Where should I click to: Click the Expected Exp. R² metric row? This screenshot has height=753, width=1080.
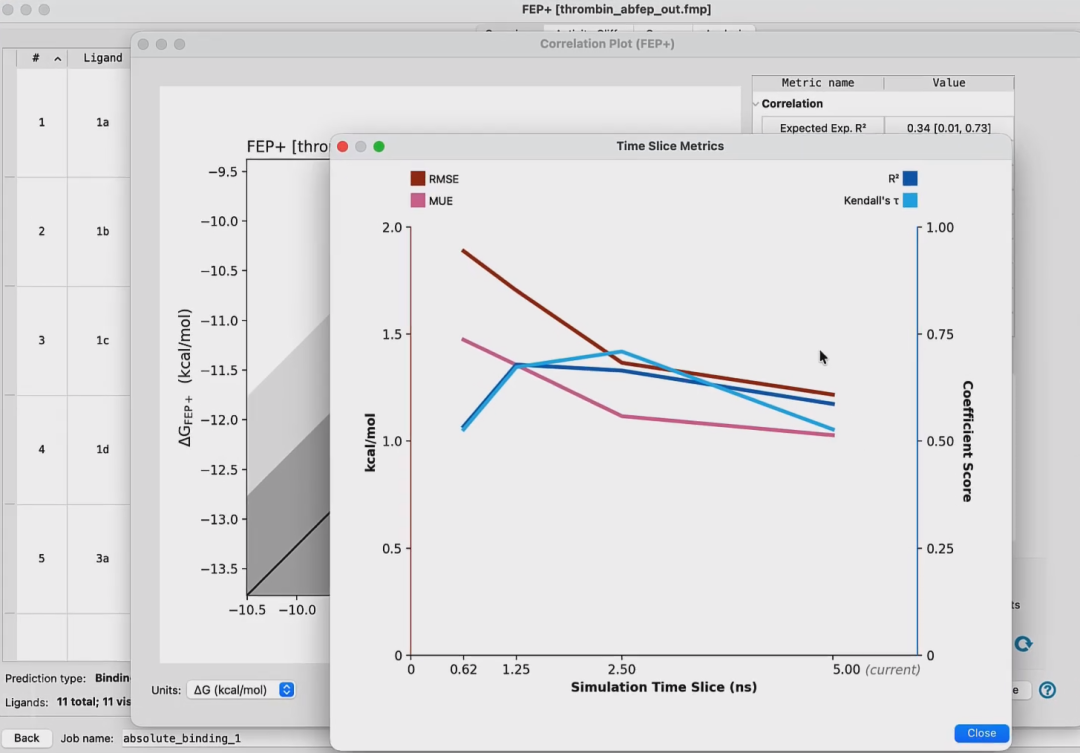point(886,128)
